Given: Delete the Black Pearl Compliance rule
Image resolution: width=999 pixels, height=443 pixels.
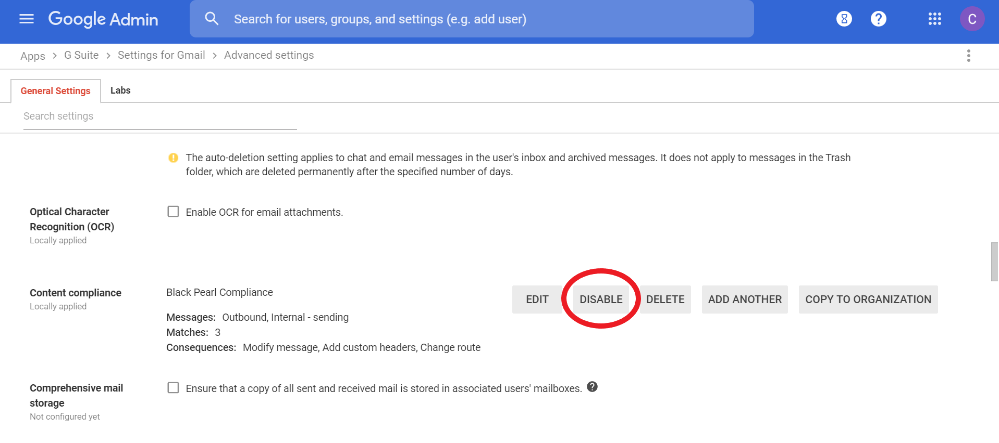Looking at the screenshot, I should [x=665, y=300].
